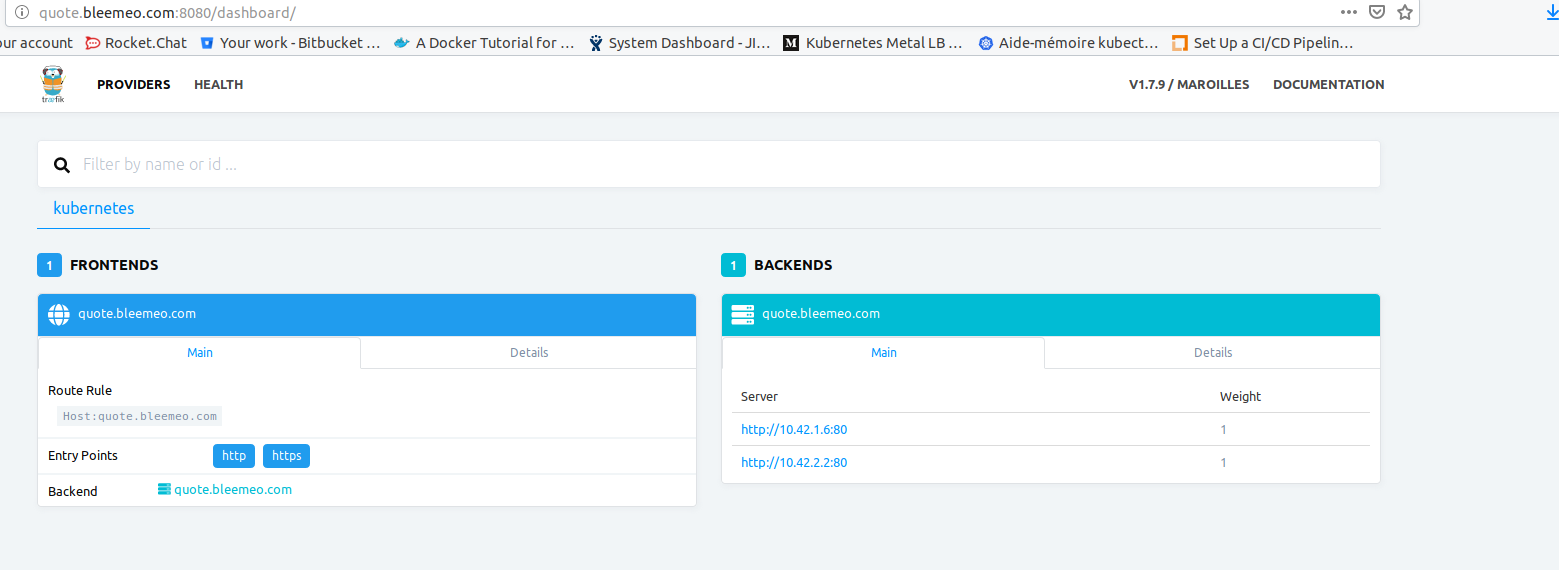Open Kubernetes Metal LB bookmark
Viewport: 1559px width, 570px height.
point(873,43)
